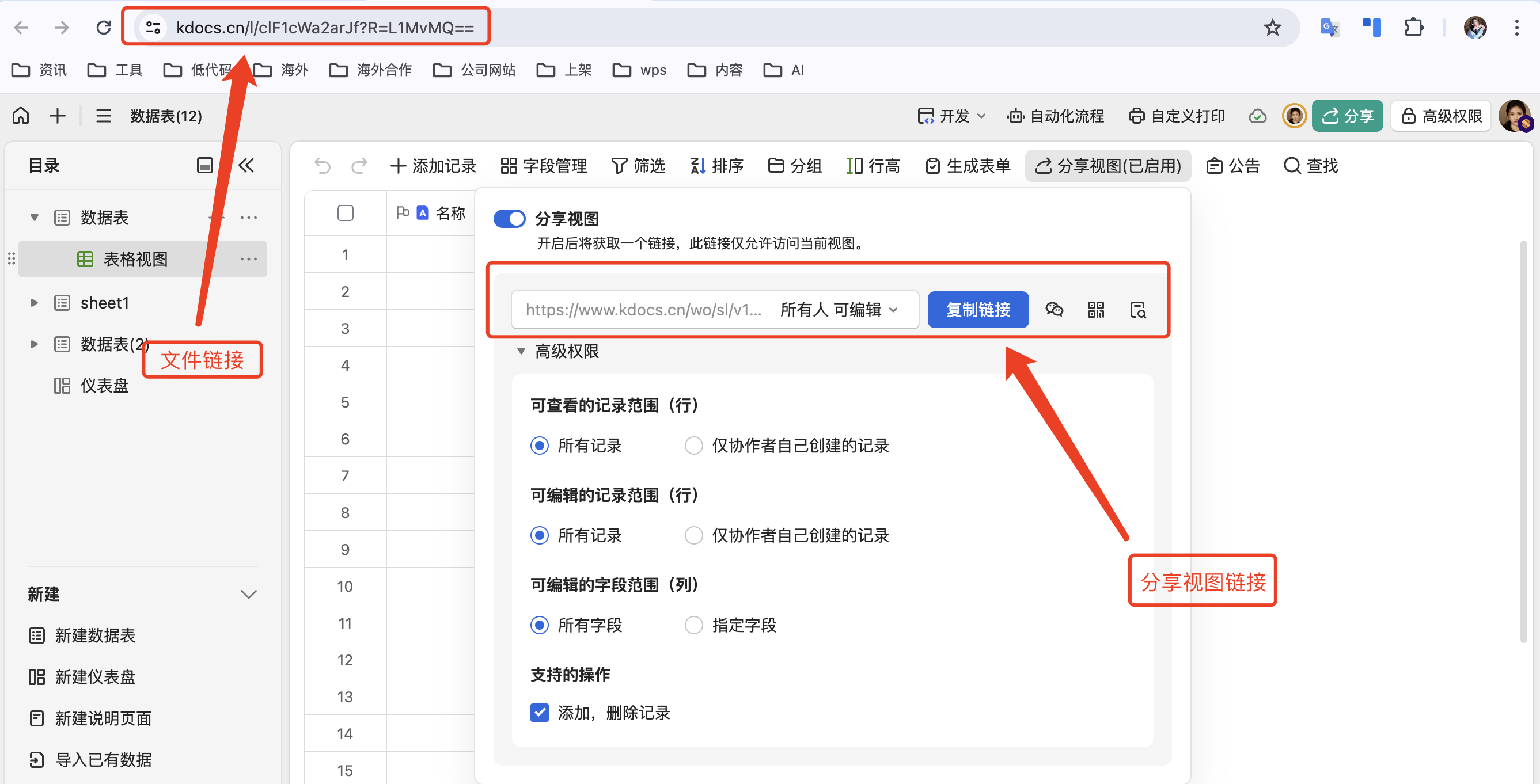Viewport: 1540px width, 784px height.
Task: Open the 自动化流程 menu item
Action: pyautogui.click(x=1056, y=116)
